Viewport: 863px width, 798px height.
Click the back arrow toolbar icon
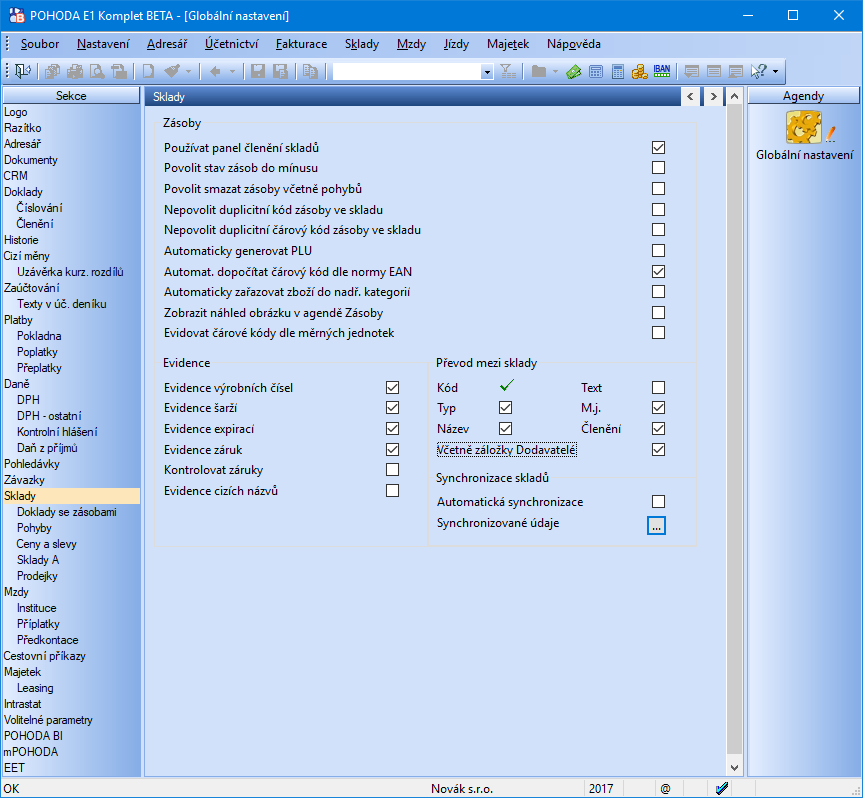215,71
